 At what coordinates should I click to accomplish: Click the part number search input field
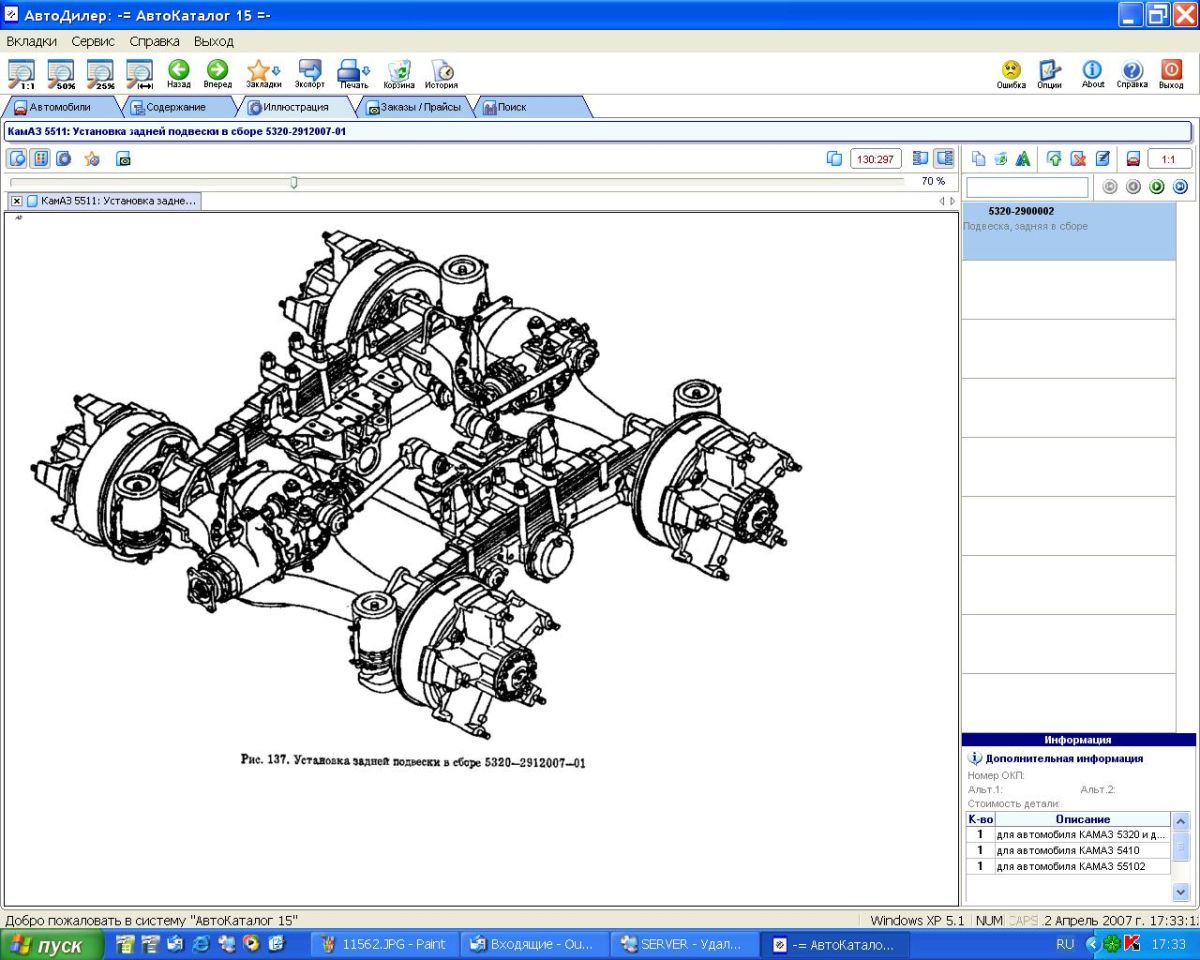(1027, 187)
